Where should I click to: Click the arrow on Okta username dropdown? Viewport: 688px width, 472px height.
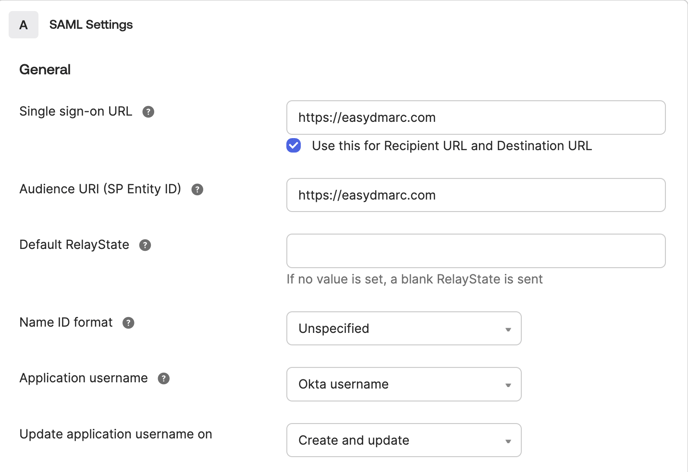coord(508,385)
